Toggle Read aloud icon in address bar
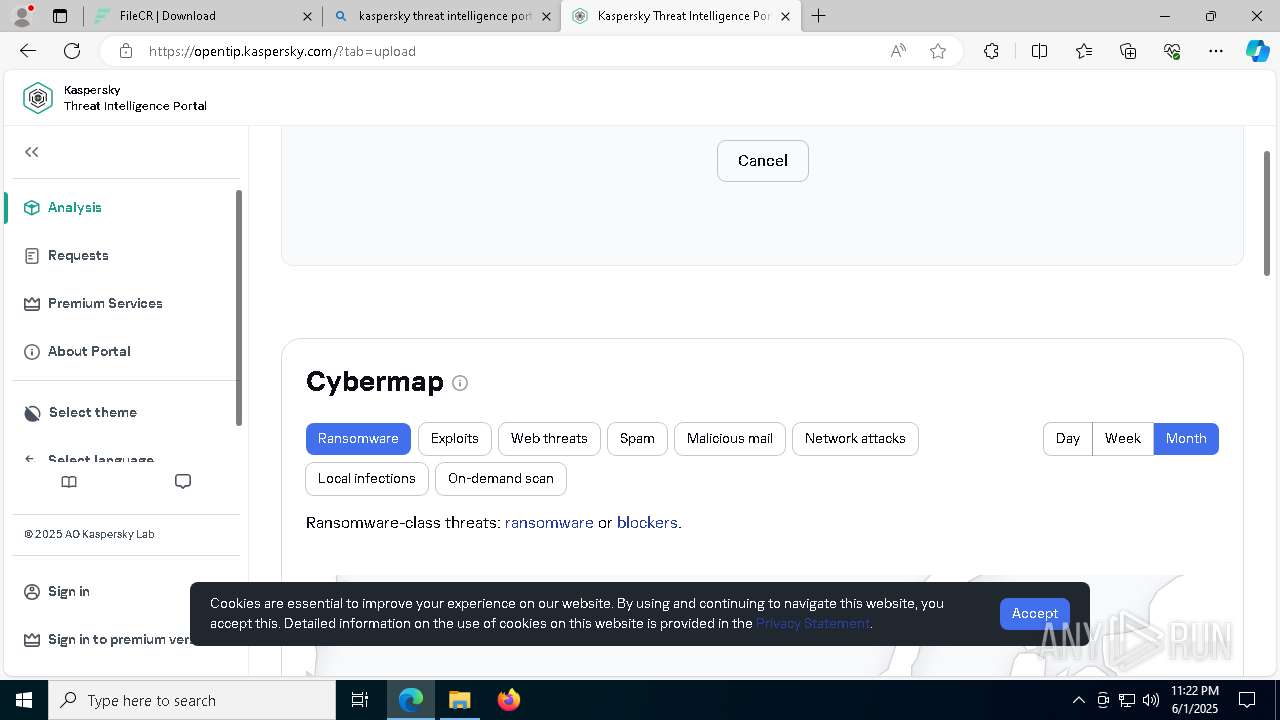 tap(898, 51)
